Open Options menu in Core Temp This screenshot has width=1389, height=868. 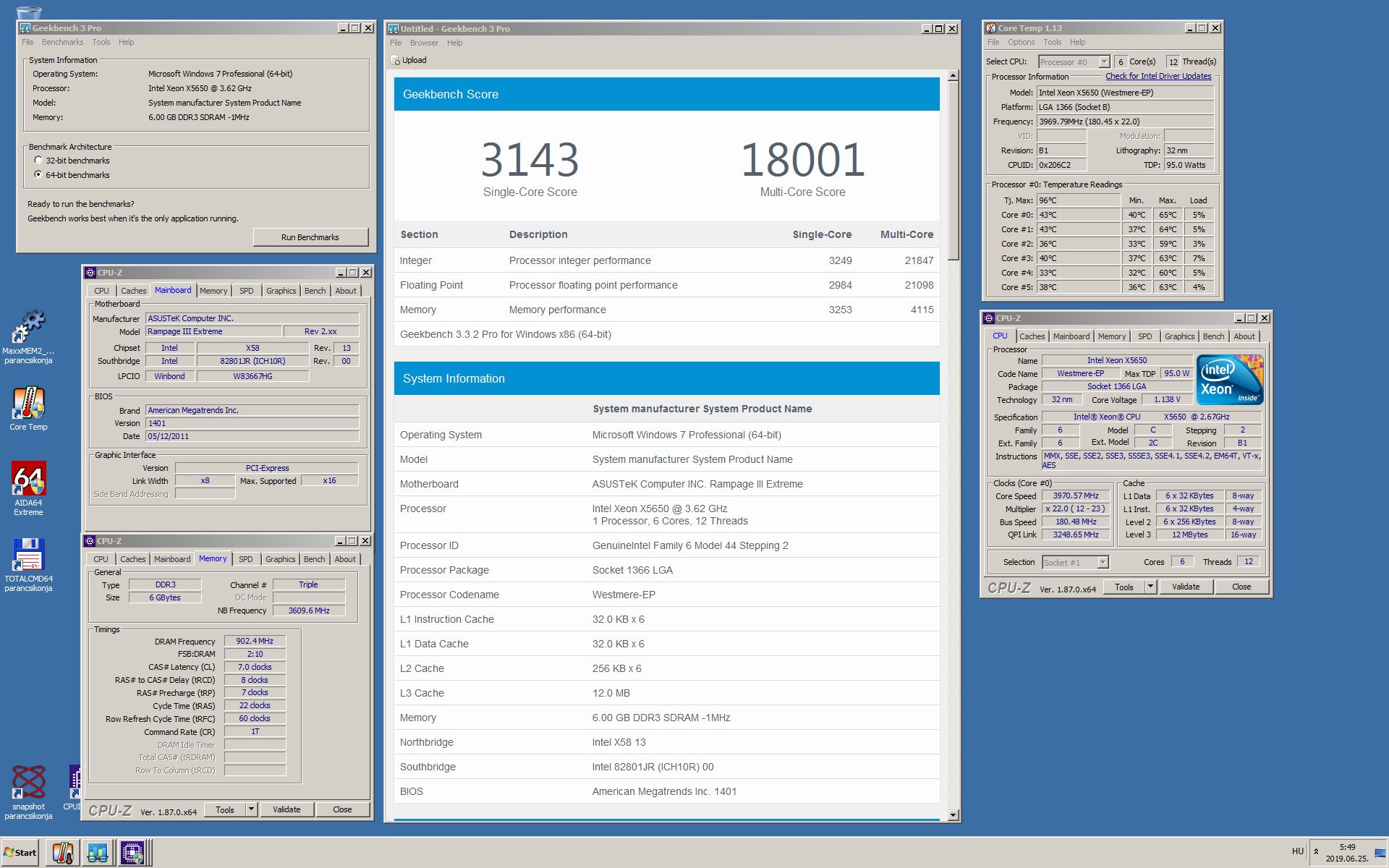pos(1021,42)
